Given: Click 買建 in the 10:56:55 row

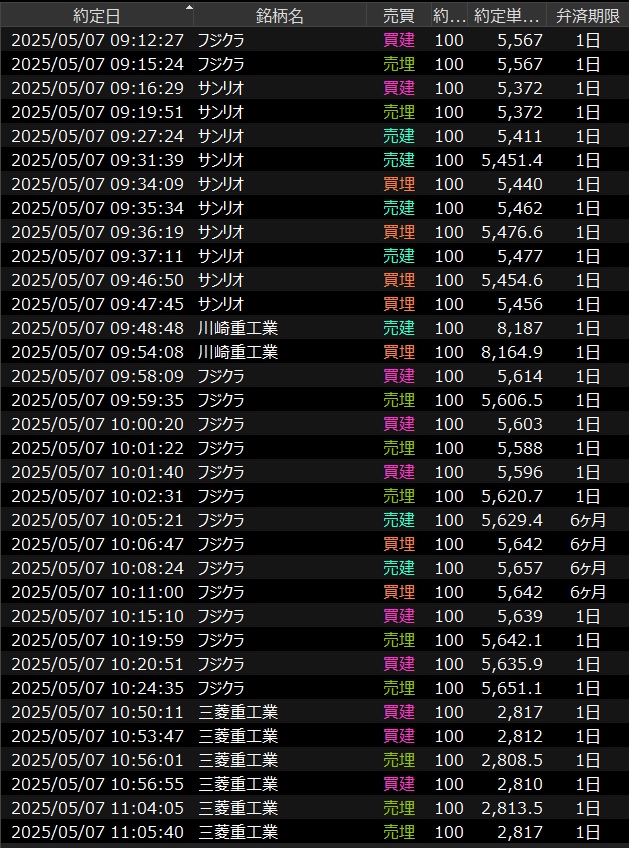Looking at the screenshot, I should [399, 783].
